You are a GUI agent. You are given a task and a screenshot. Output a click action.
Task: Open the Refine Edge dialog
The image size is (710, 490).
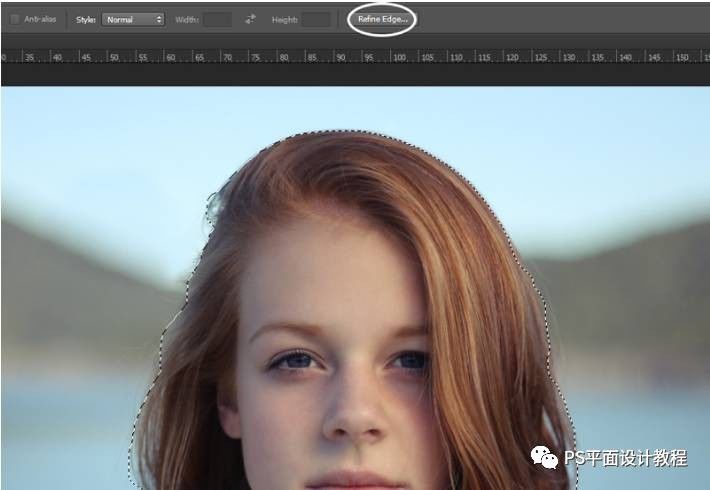click(x=383, y=19)
